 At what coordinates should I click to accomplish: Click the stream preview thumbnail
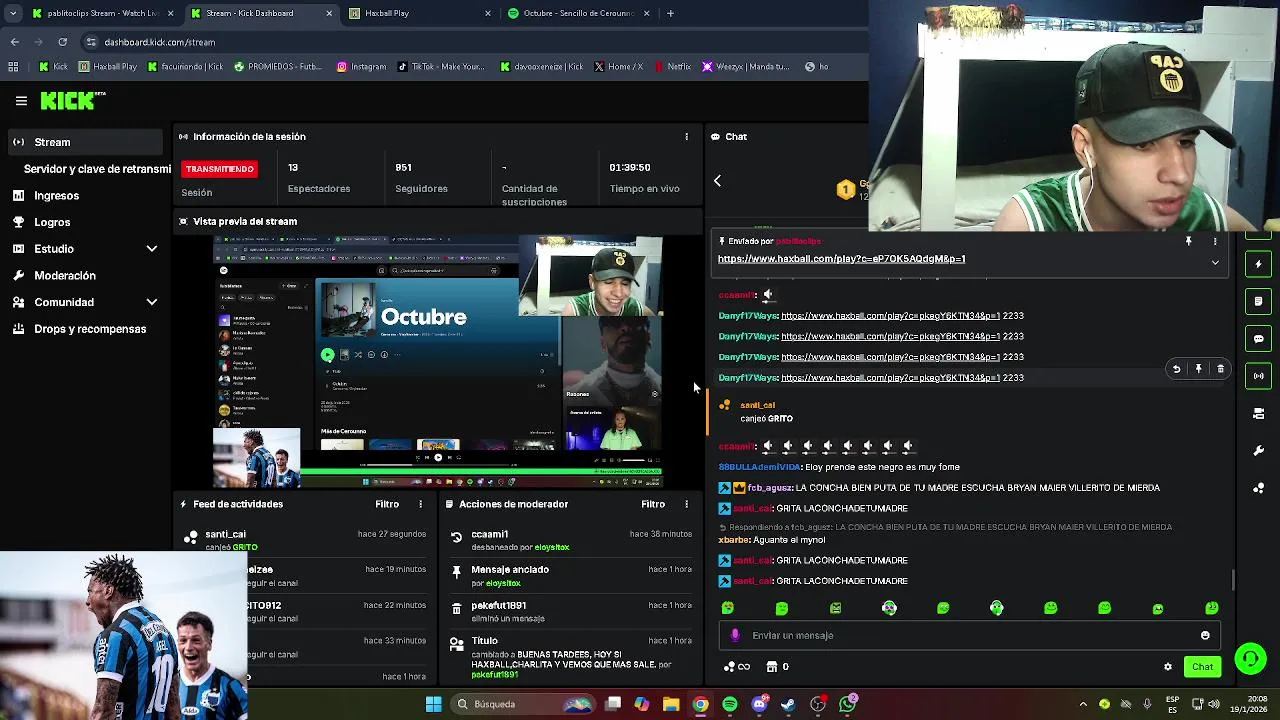[x=437, y=362]
